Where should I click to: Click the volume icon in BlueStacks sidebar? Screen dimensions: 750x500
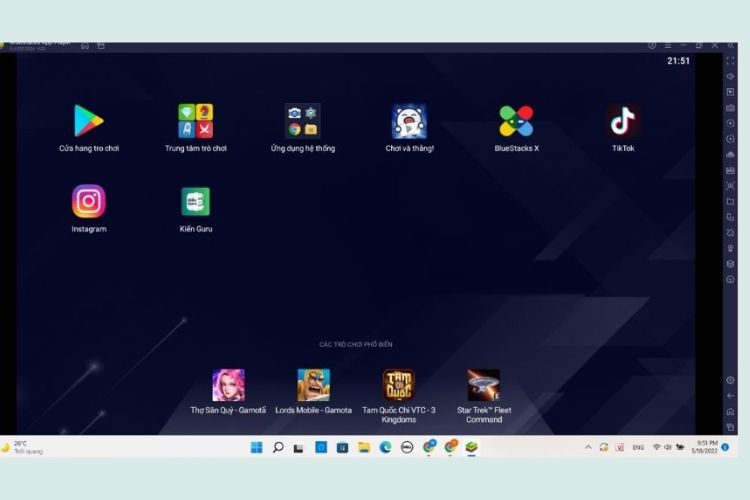click(x=730, y=77)
